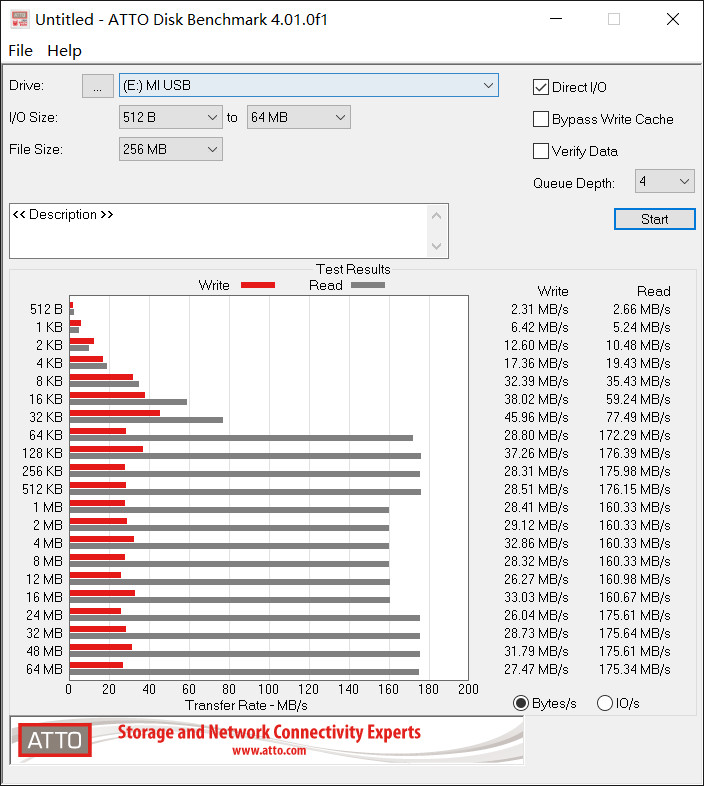704x786 pixels.
Task: Expand the 64 MB maximum I/O size dropdown
Action: 298,117
